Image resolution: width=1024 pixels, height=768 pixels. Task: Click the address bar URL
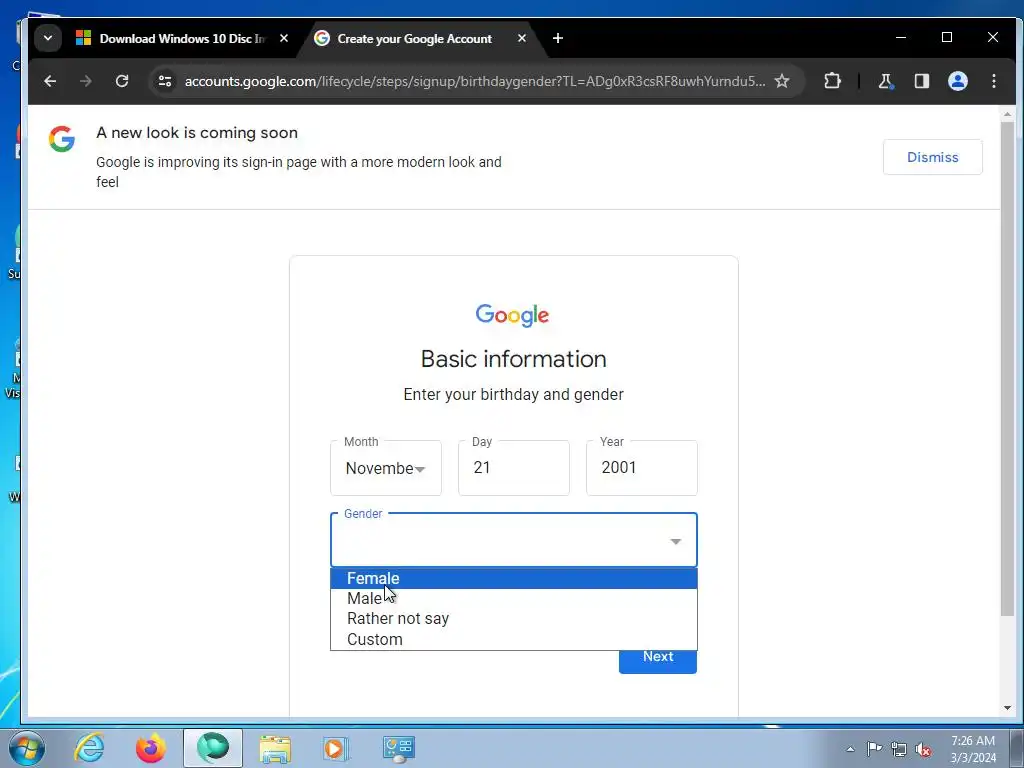tap(475, 81)
